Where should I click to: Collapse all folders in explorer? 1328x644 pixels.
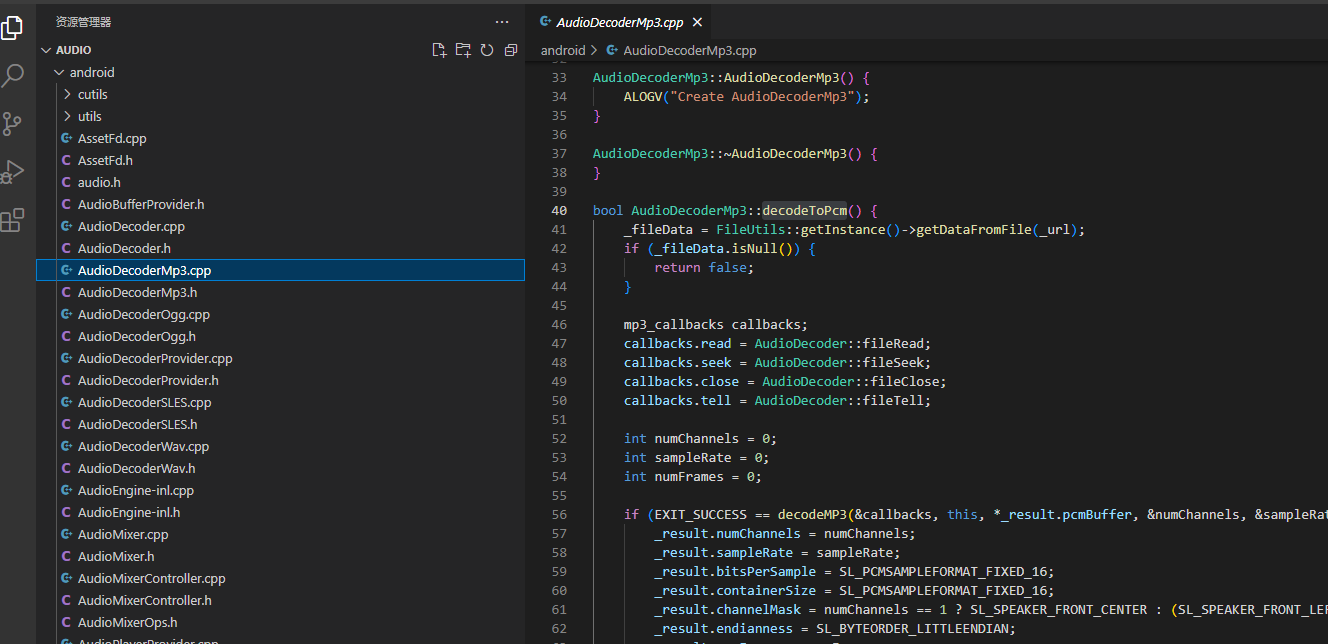coord(511,50)
